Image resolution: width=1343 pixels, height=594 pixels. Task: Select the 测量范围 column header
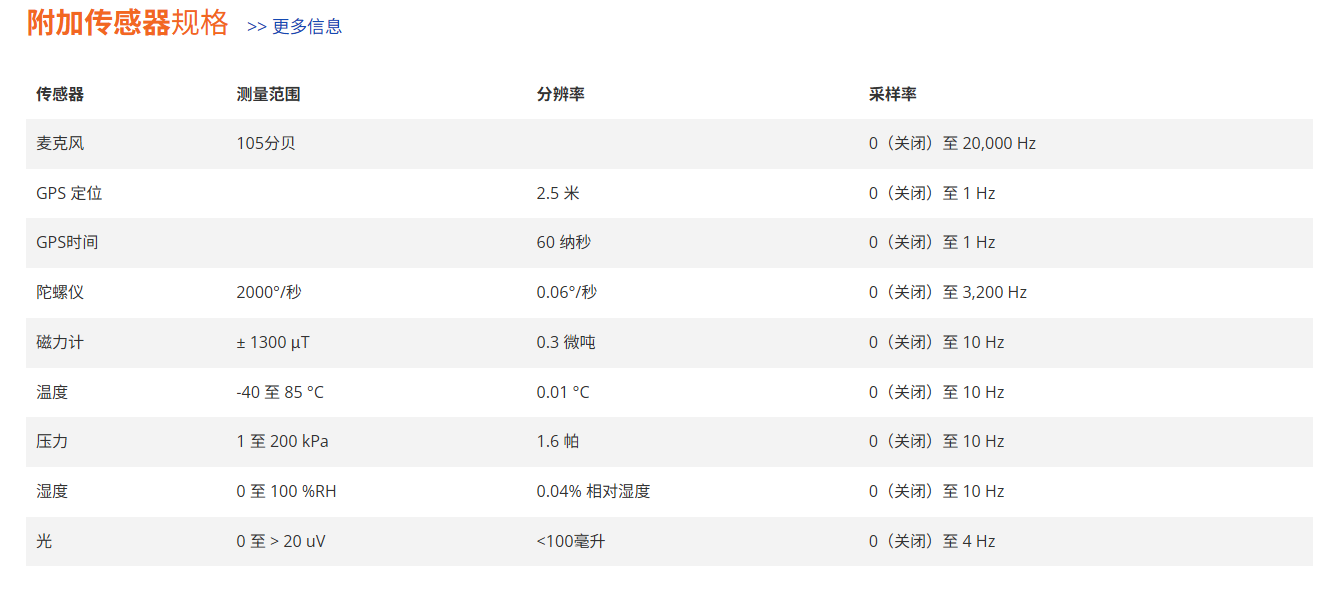(268, 94)
